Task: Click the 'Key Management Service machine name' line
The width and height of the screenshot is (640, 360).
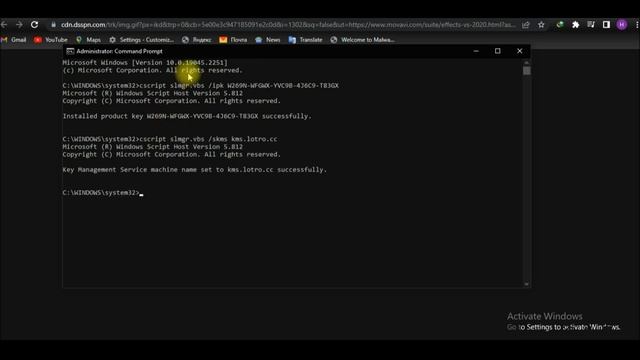Action: [x=195, y=170]
